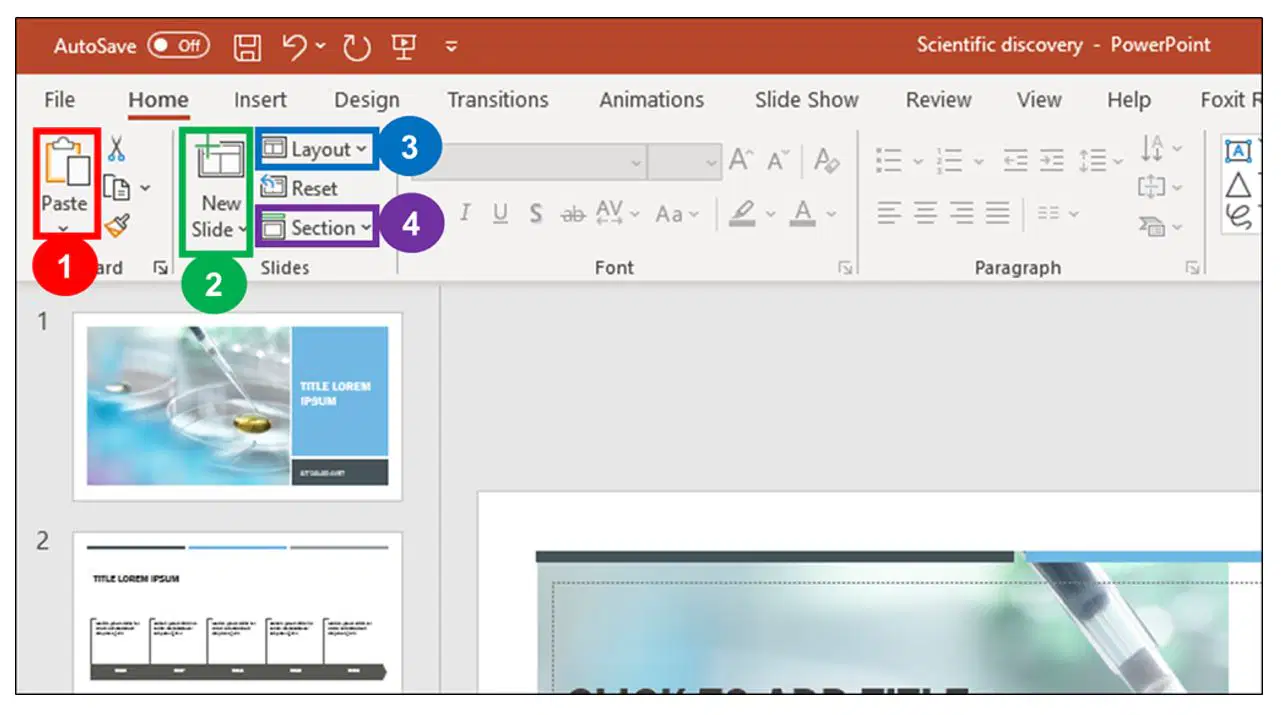Click the Undo arrow icon

[x=296, y=45]
